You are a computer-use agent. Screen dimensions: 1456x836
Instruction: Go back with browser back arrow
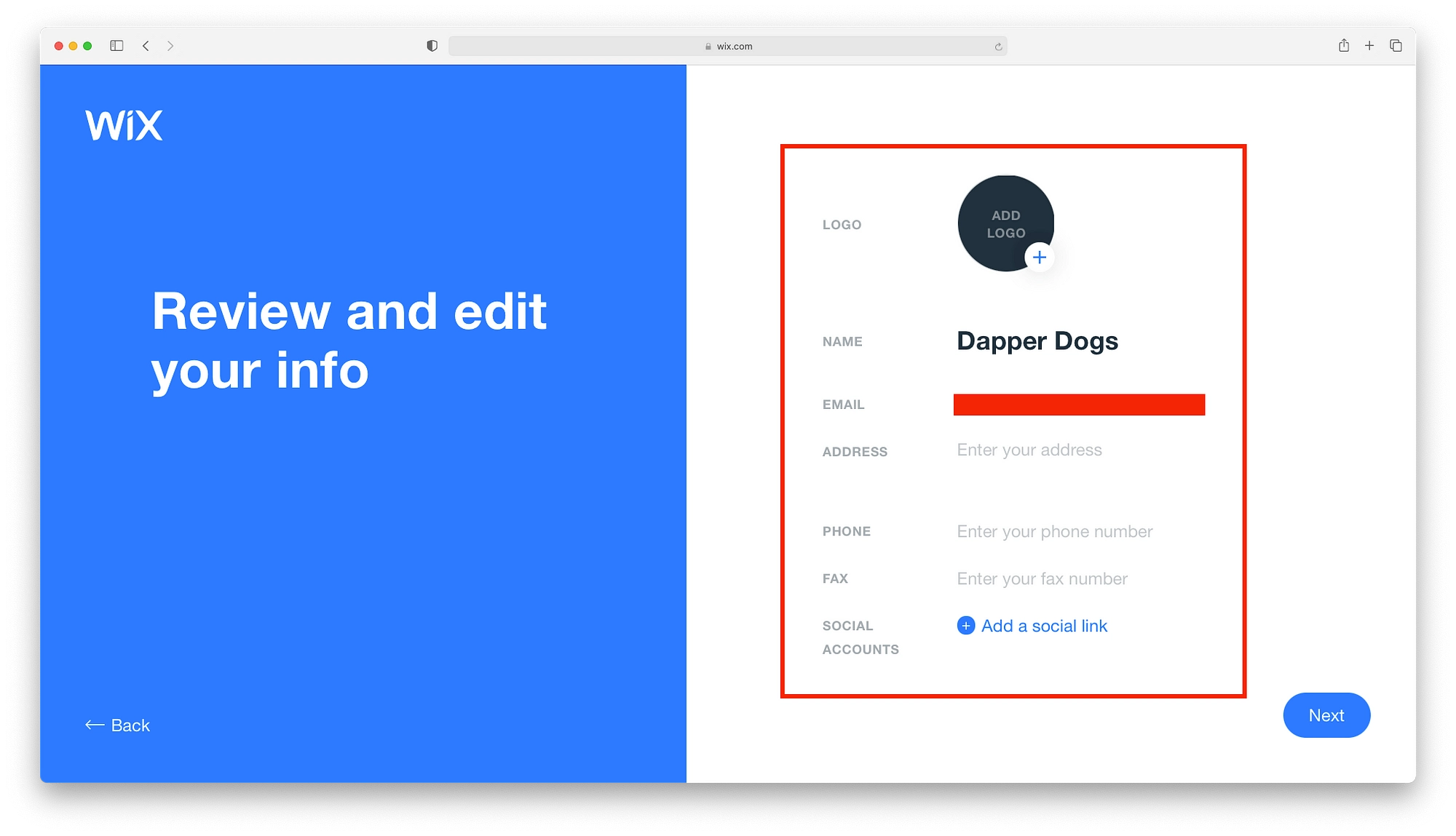click(146, 46)
